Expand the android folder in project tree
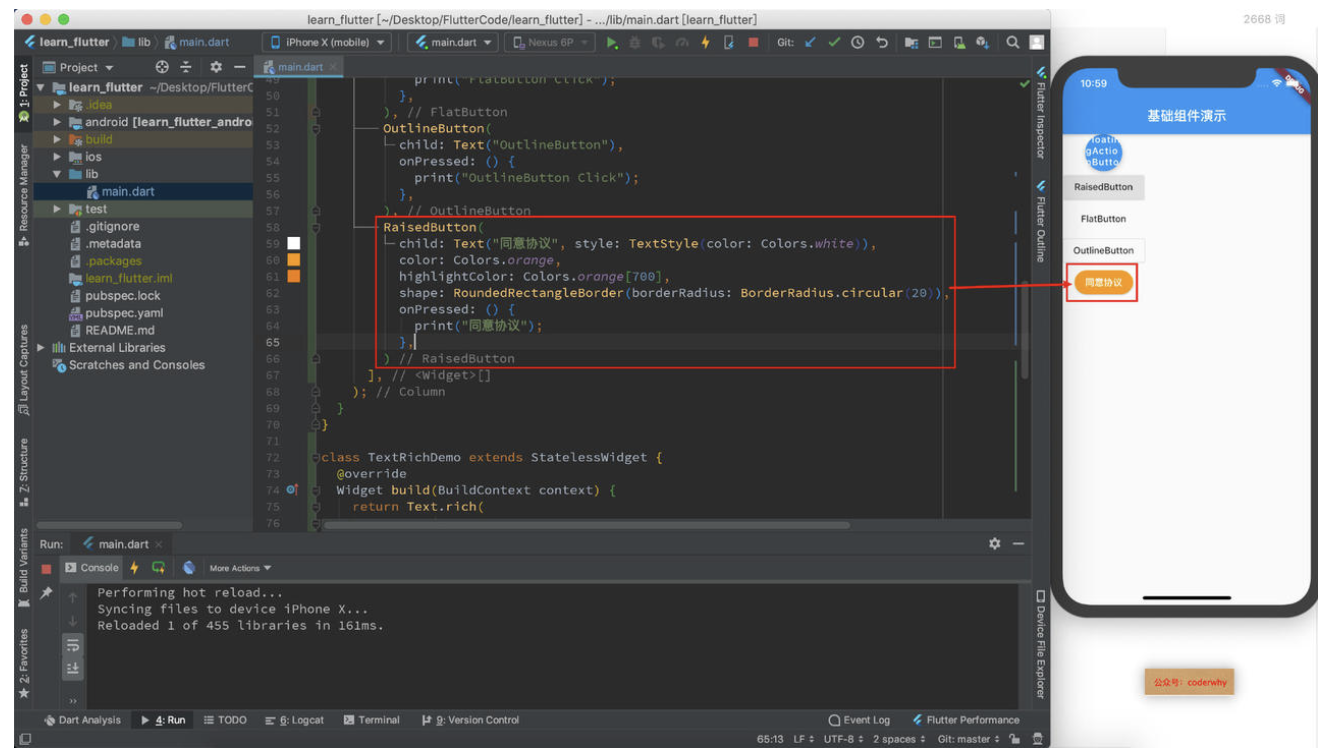 (x=58, y=122)
